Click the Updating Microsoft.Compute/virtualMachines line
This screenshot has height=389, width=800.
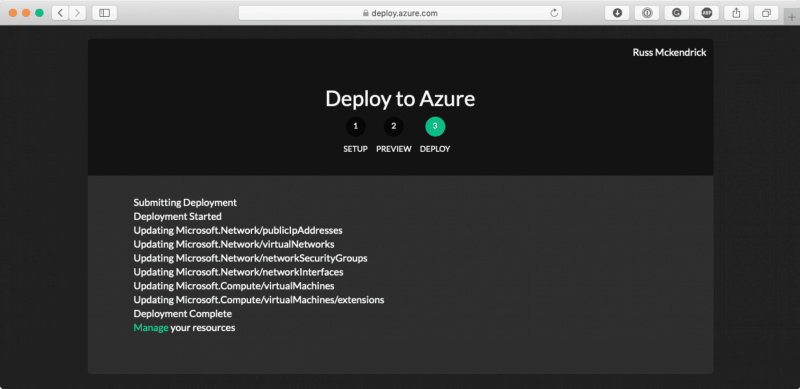click(234, 286)
